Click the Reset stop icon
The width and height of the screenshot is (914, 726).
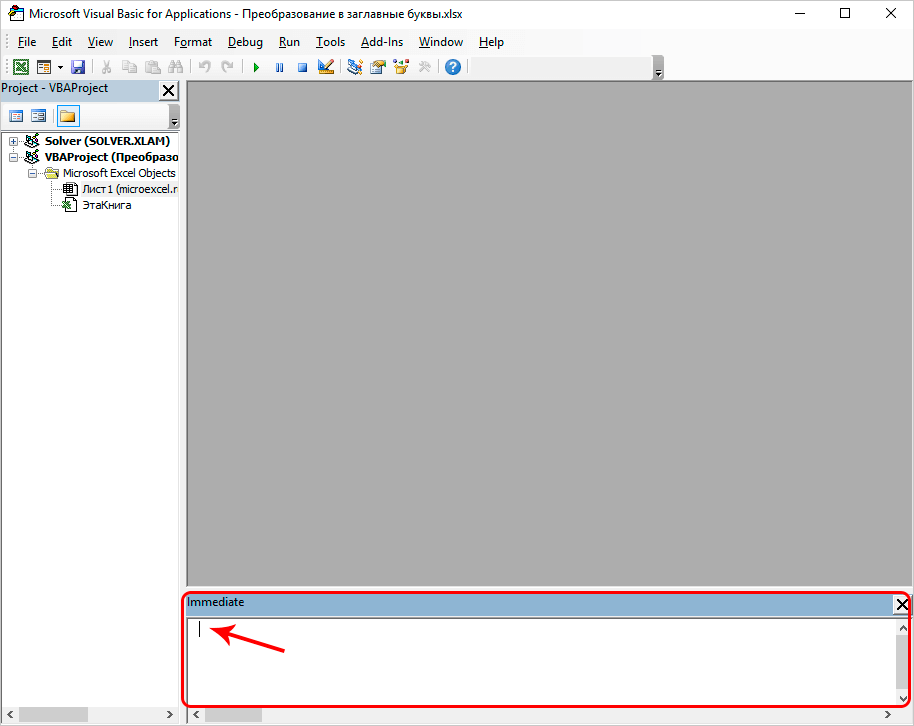[302, 67]
